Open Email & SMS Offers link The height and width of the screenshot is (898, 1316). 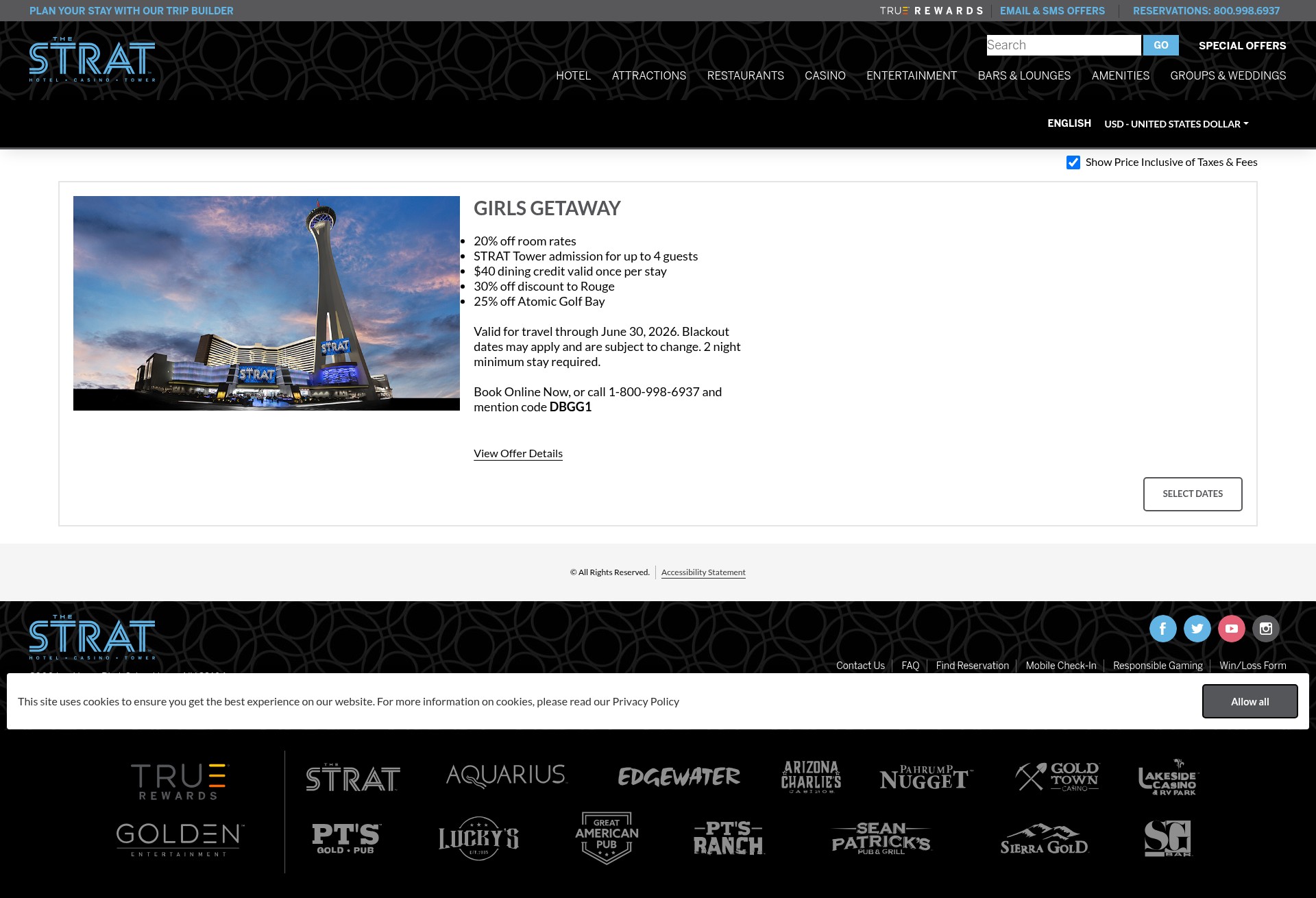click(x=1052, y=11)
